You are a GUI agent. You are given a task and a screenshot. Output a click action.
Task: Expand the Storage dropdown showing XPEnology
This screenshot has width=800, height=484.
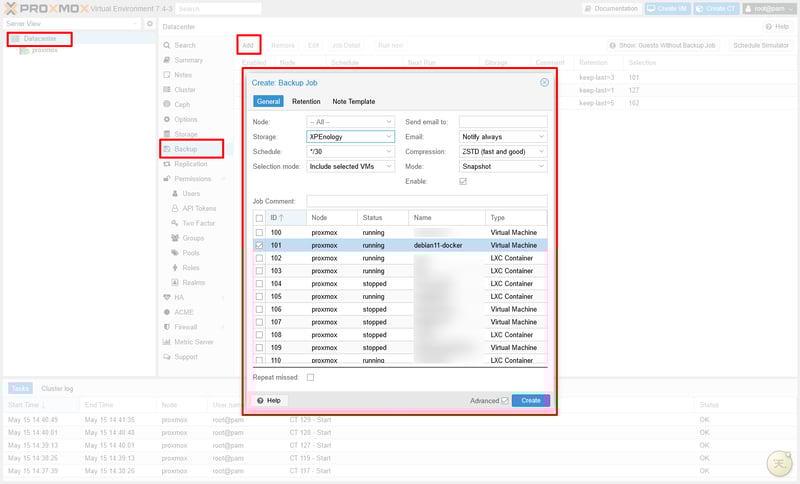[389, 136]
